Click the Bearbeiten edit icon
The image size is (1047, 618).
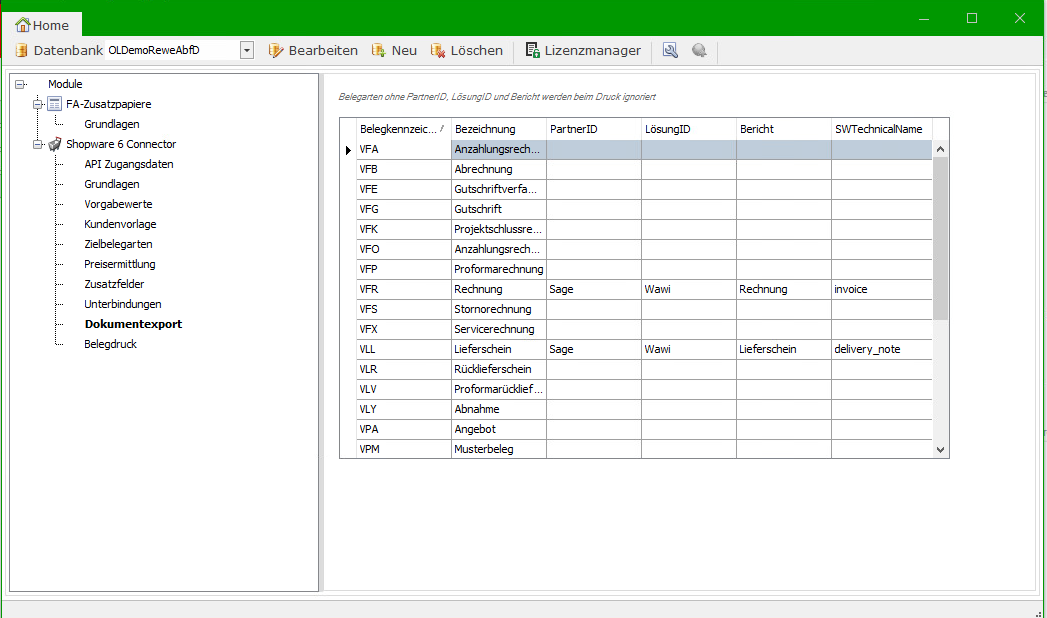click(276, 50)
